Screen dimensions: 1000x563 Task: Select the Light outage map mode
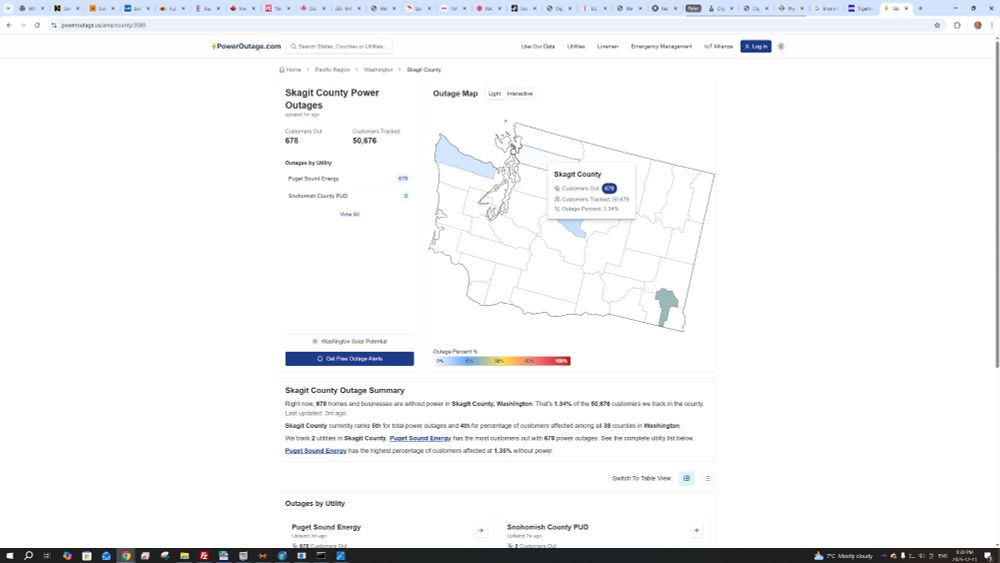click(494, 94)
